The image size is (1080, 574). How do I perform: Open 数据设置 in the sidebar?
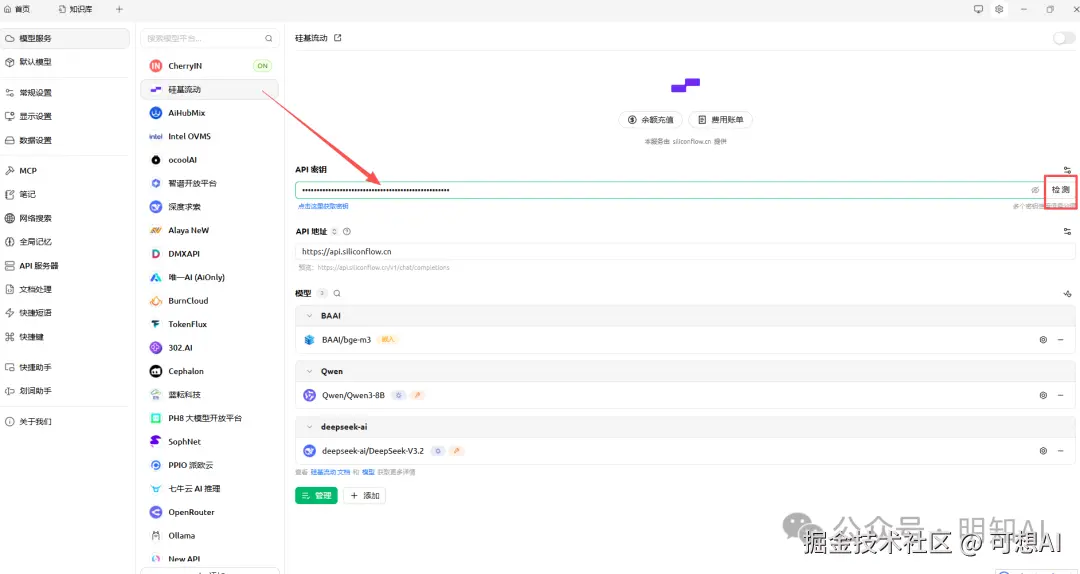(x=65, y=141)
